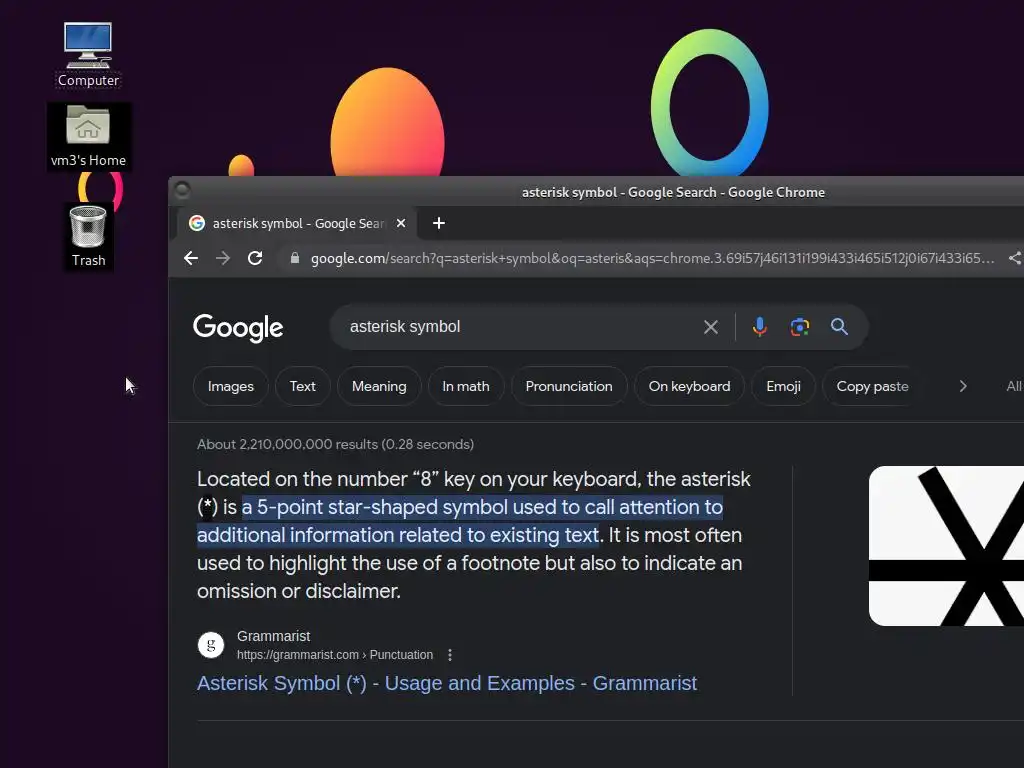The image size is (1024, 768).
Task: Select the Pronunciation filter chip
Action: [x=569, y=386]
